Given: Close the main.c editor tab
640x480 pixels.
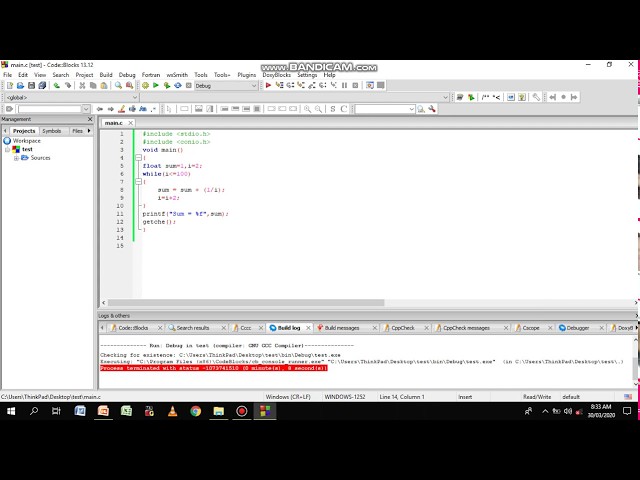Looking at the screenshot, I should 131,123.
